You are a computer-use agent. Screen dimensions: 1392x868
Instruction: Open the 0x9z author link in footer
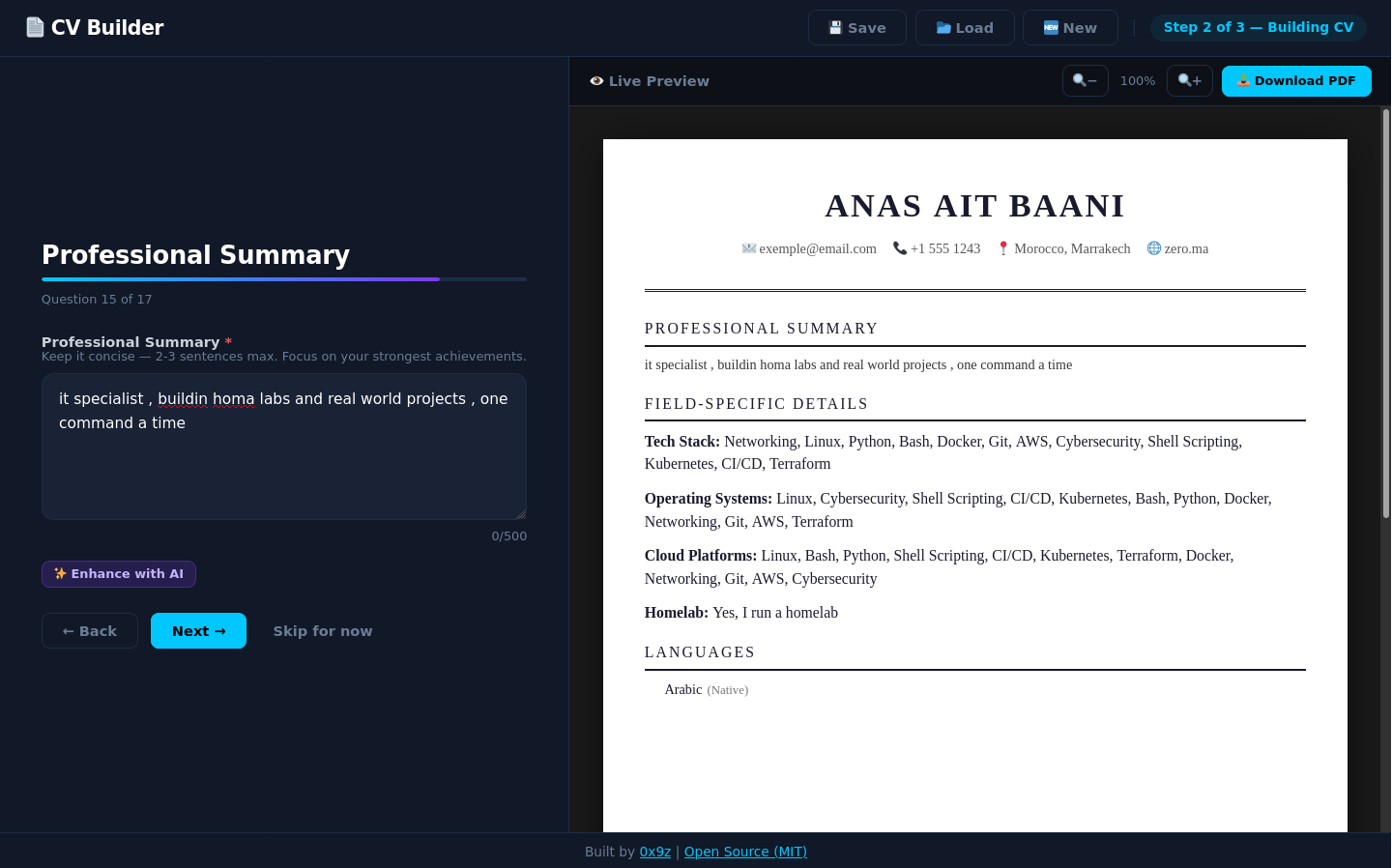point(655,852)
